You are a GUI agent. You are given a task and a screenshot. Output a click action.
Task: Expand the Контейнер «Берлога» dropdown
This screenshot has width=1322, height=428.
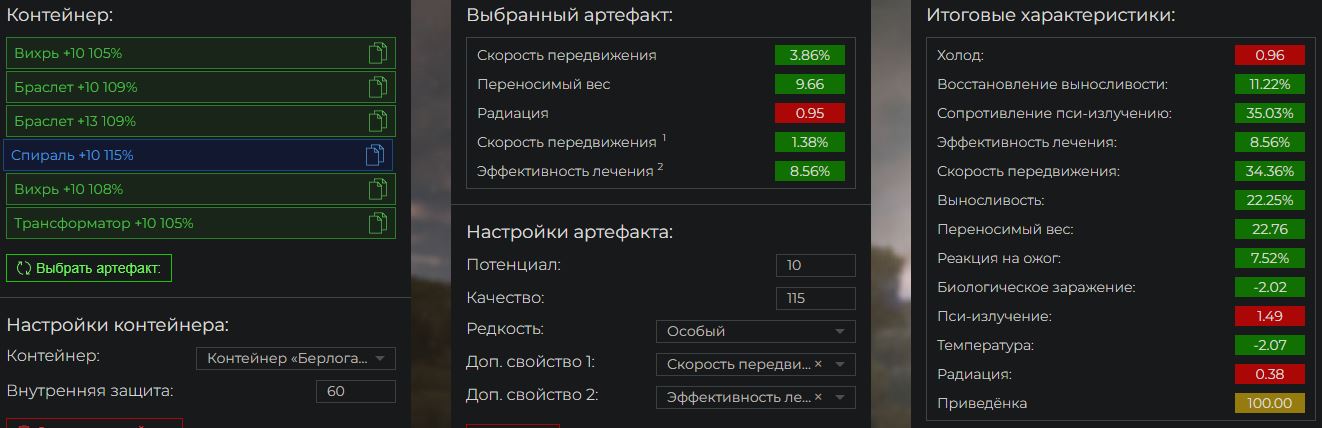pyautogui.click(x=296, y=358)
